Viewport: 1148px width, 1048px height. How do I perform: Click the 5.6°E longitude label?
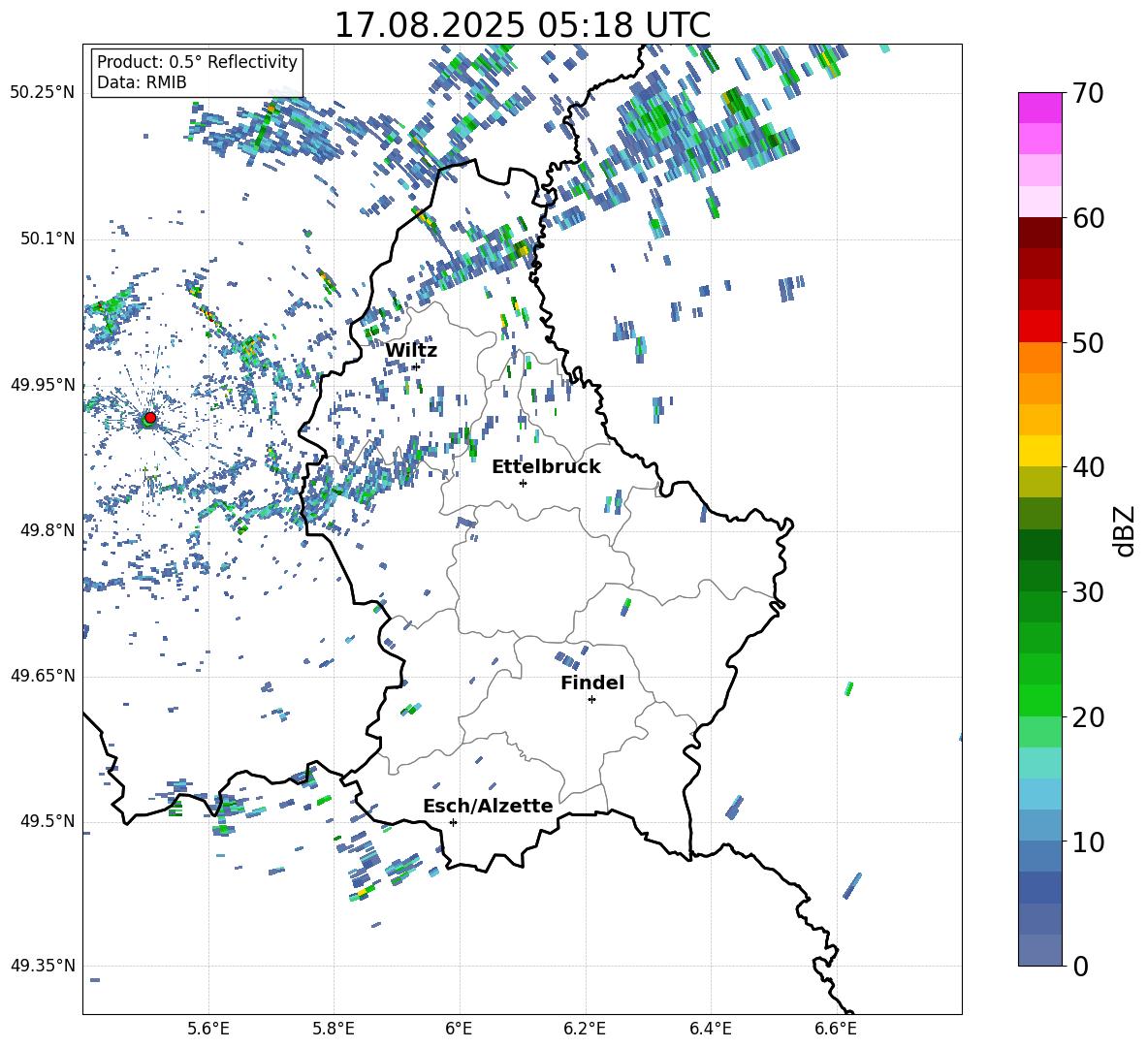[208, 1029]
